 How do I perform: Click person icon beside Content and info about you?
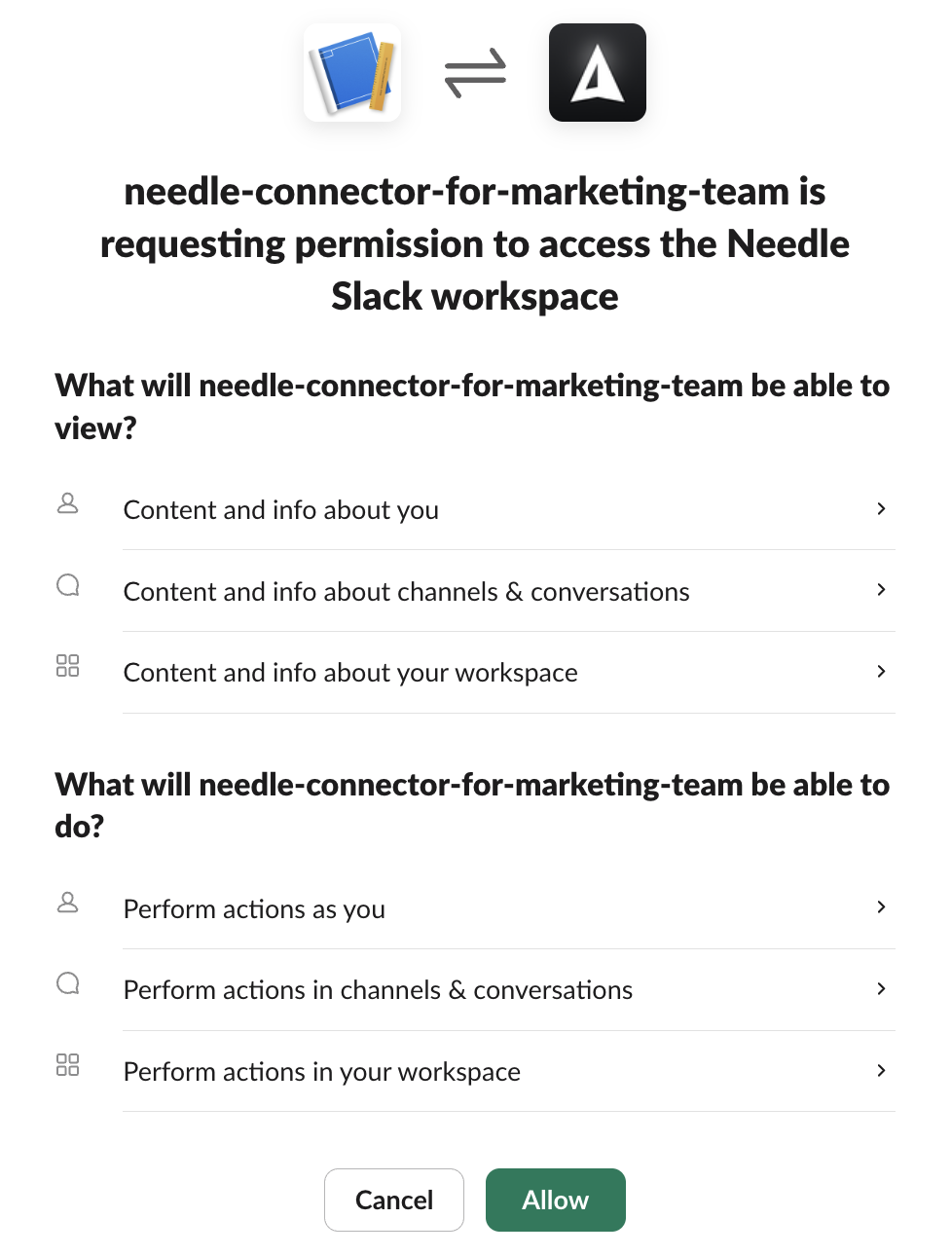click(68, 503)
